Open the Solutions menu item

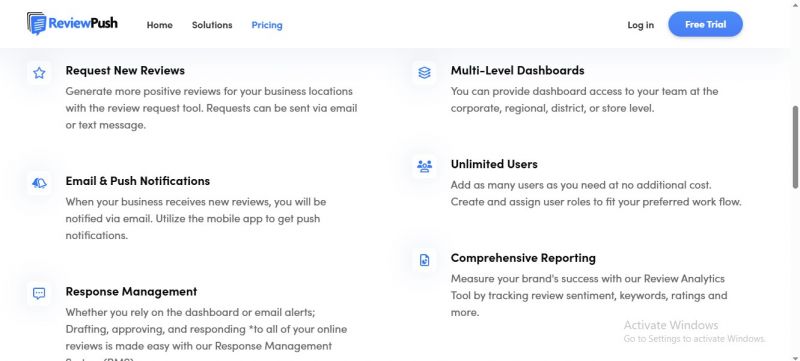pos(212,25)
